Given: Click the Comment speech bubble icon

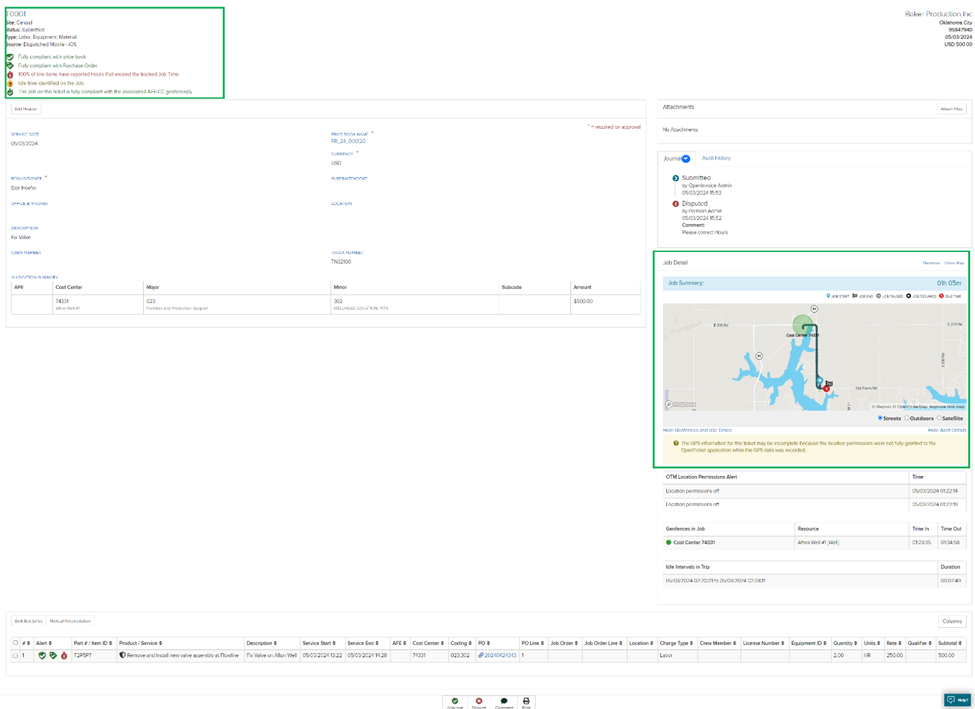Looking at the screenshot, I should coord(503,701).
